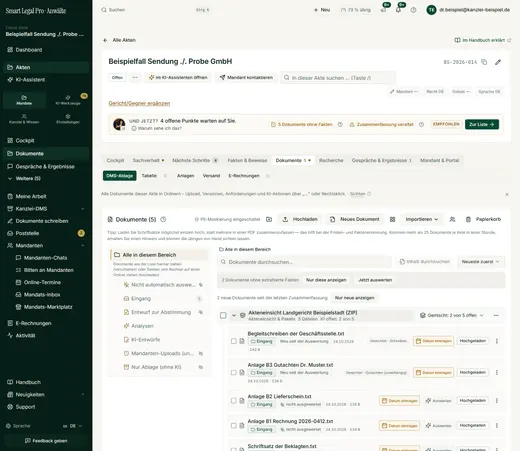
Task: Toggle PII-Maskierung eingeschaltet
Action: (227, 219)
